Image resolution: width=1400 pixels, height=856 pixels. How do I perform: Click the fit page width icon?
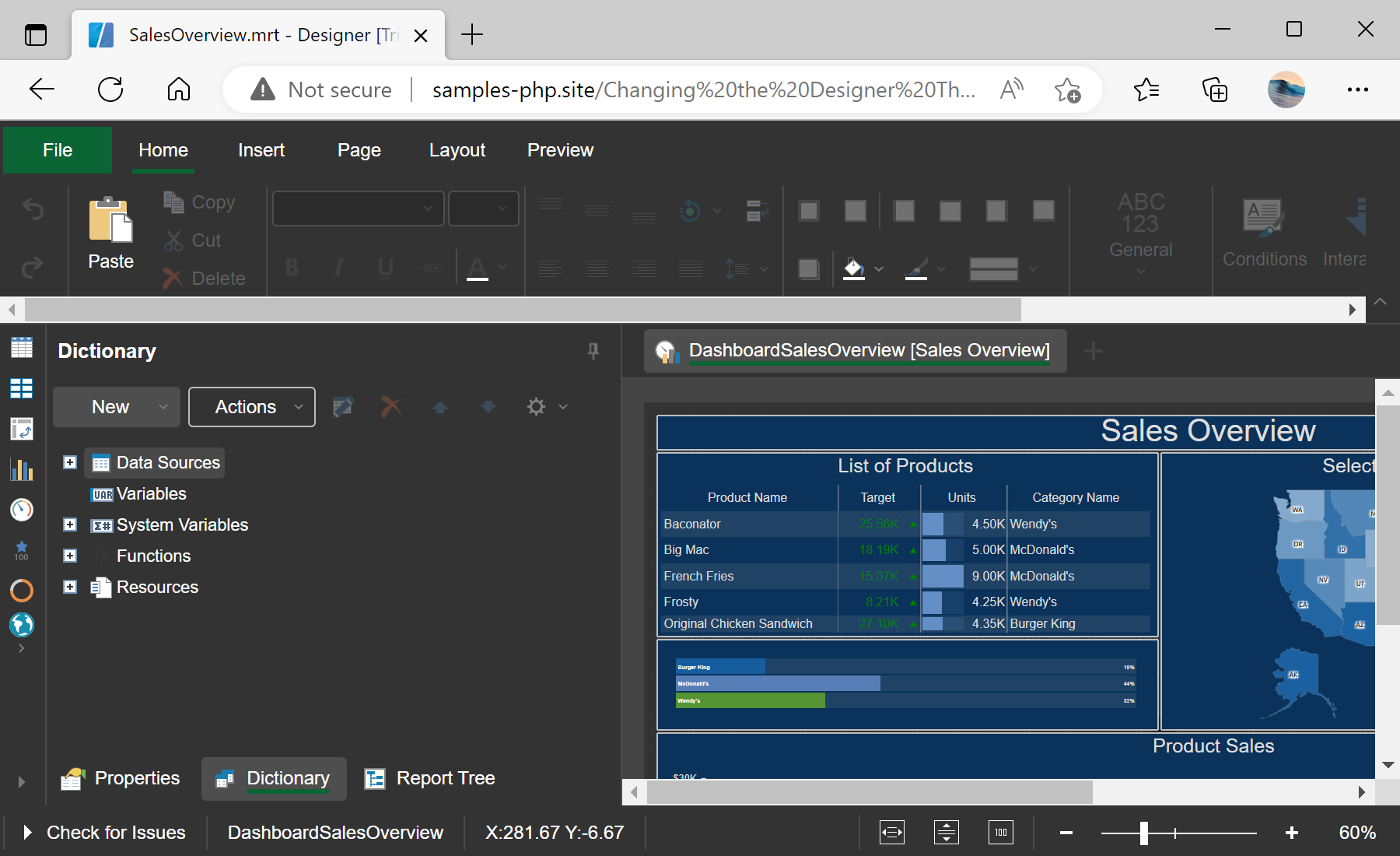click(892, 833)
